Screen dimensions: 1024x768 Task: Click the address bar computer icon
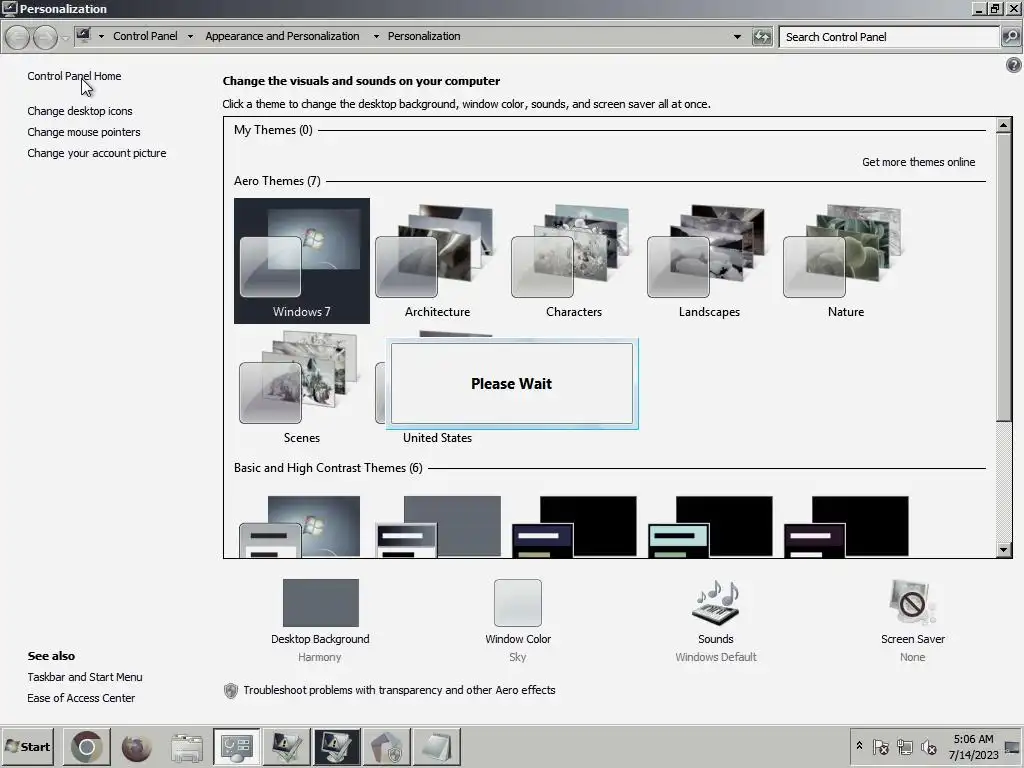point(83,35)
